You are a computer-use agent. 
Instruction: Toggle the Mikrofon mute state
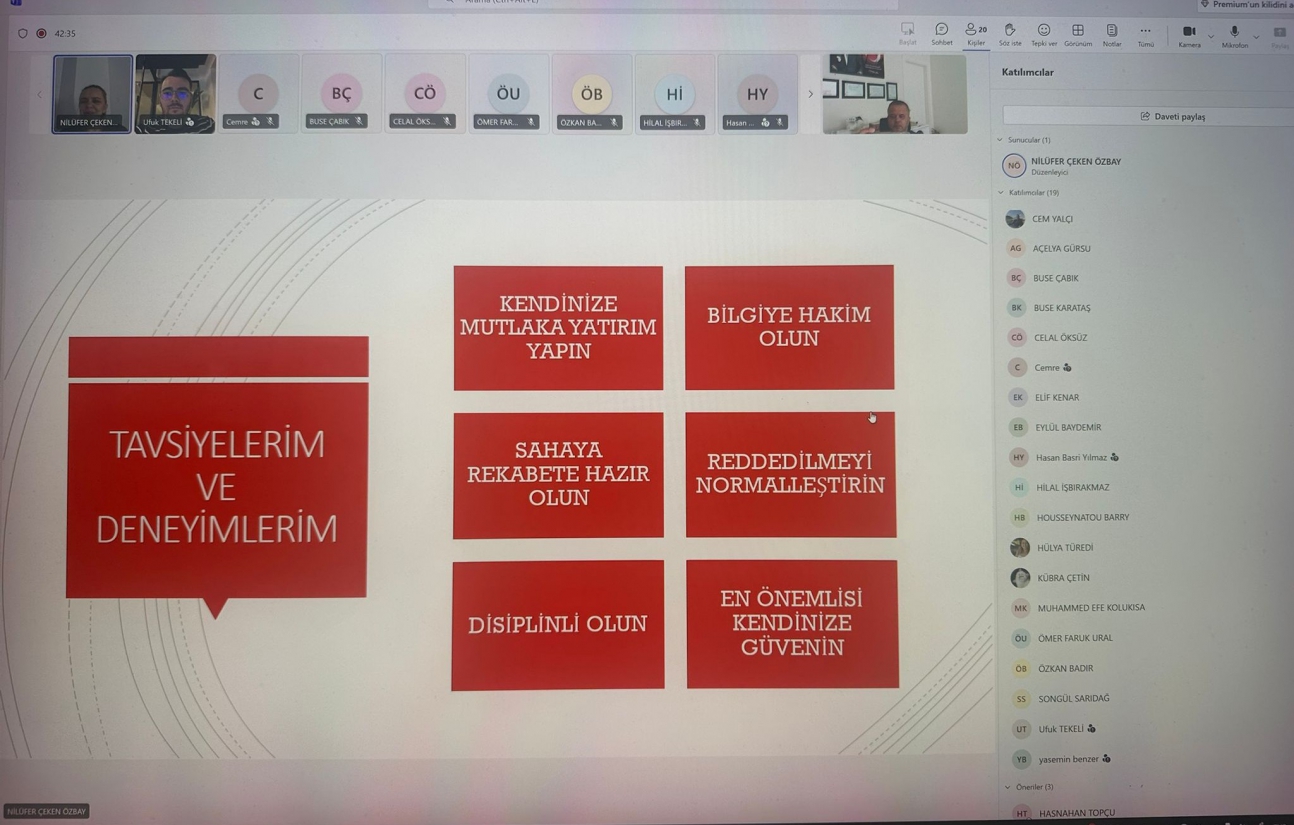click(1234, 34)
